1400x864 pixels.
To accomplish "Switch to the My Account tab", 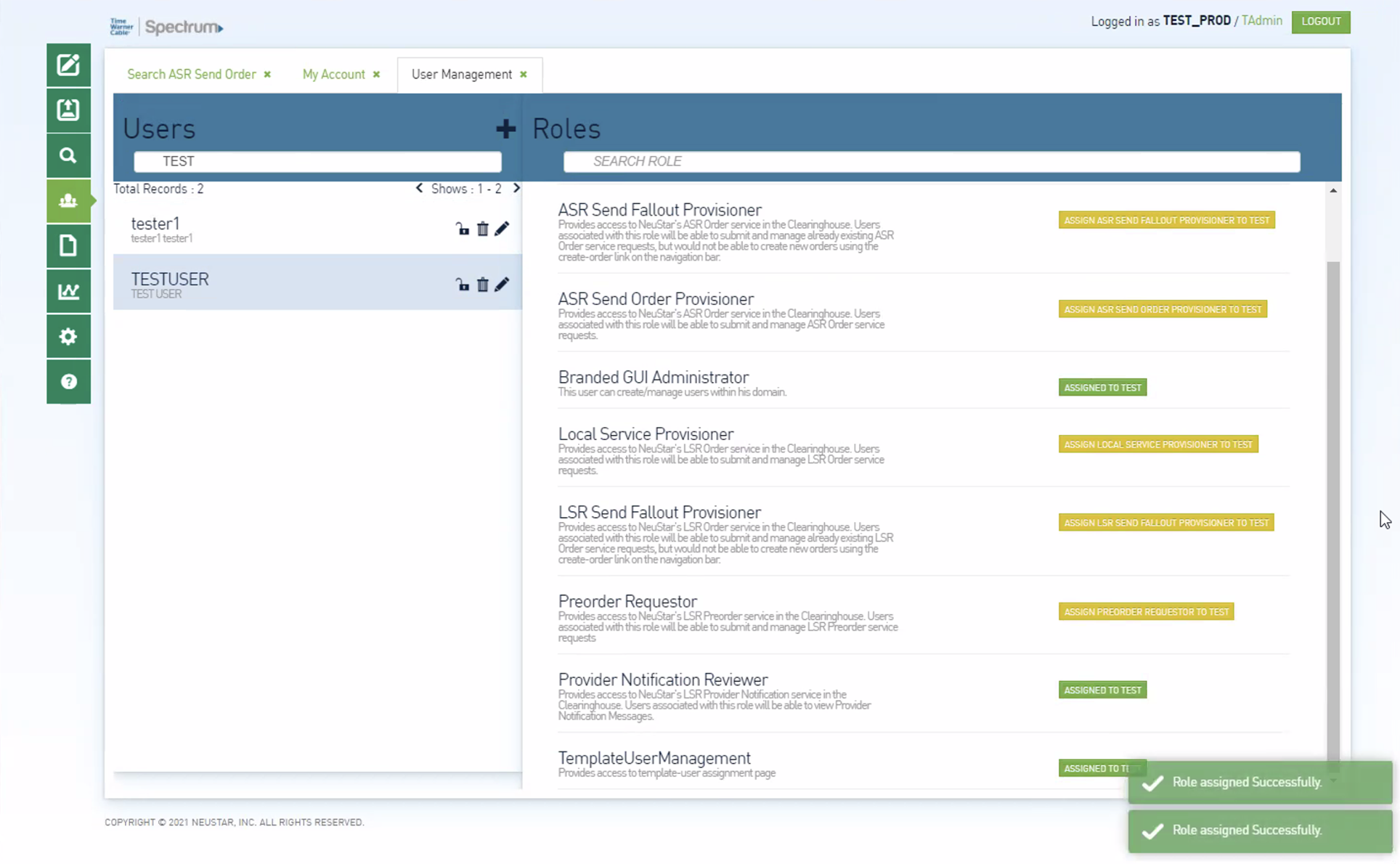I will [333, 74].
